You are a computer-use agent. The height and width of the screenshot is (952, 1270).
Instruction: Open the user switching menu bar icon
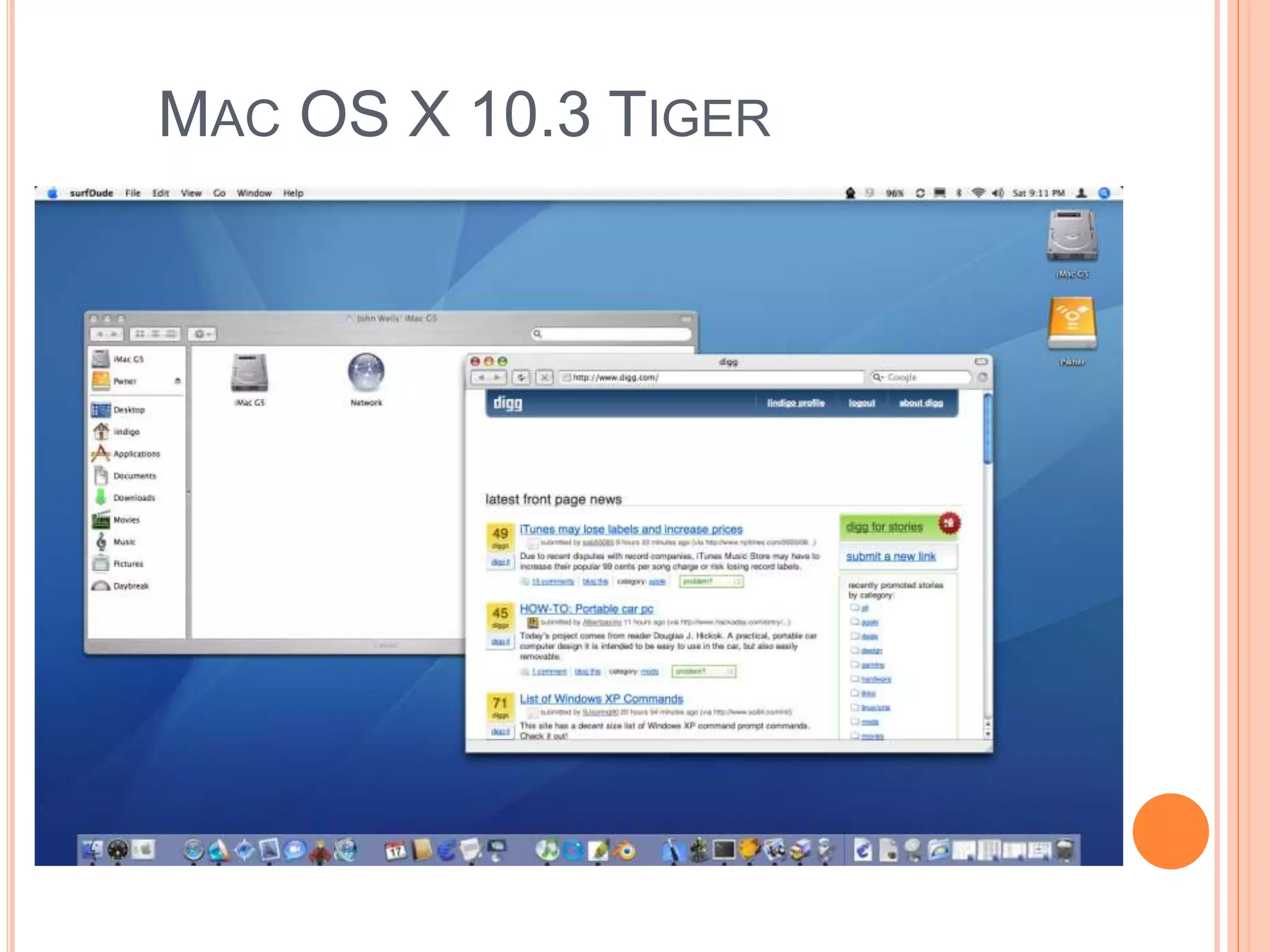point(1081,193)
